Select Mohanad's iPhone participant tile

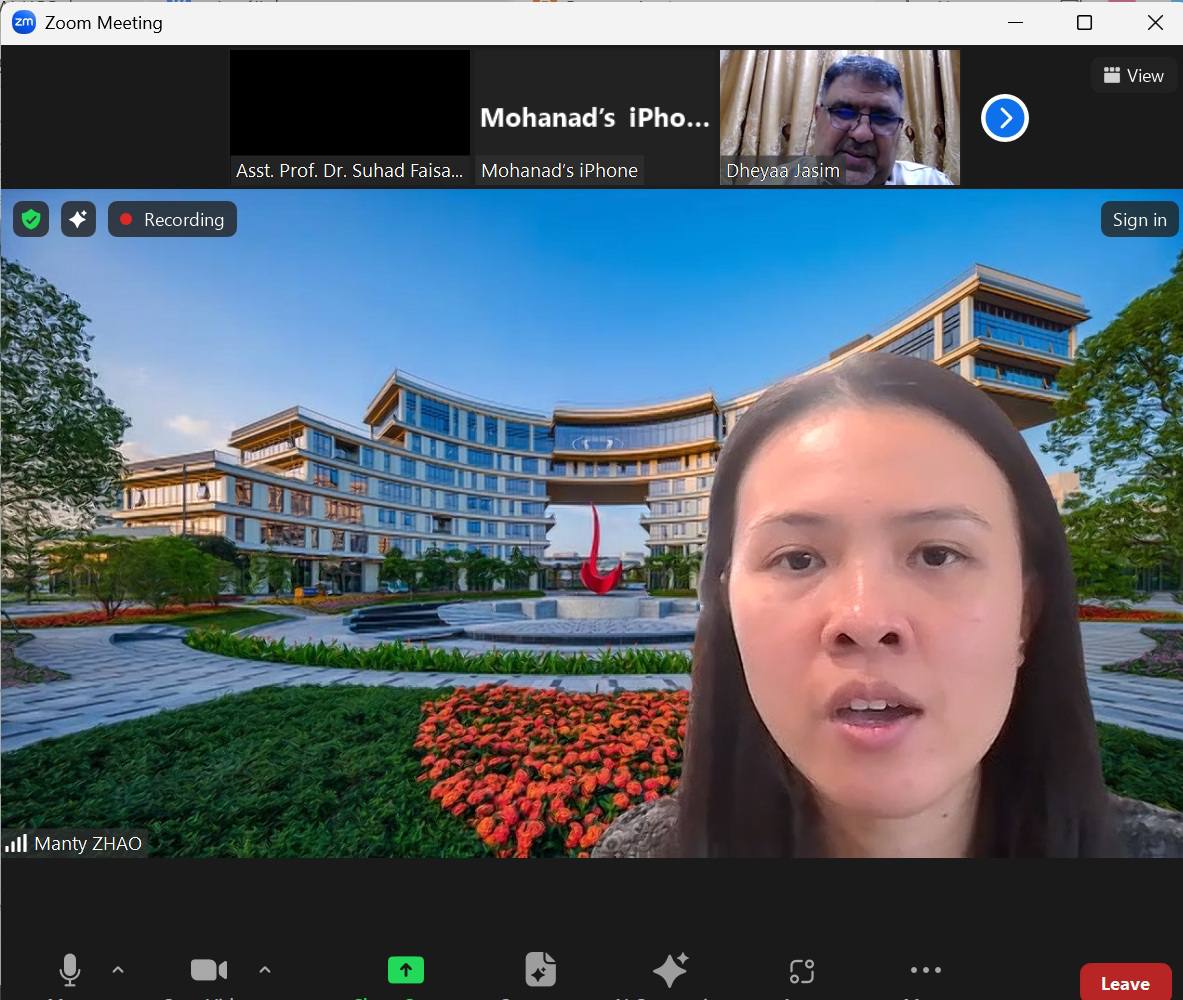[x=595, y=118]
